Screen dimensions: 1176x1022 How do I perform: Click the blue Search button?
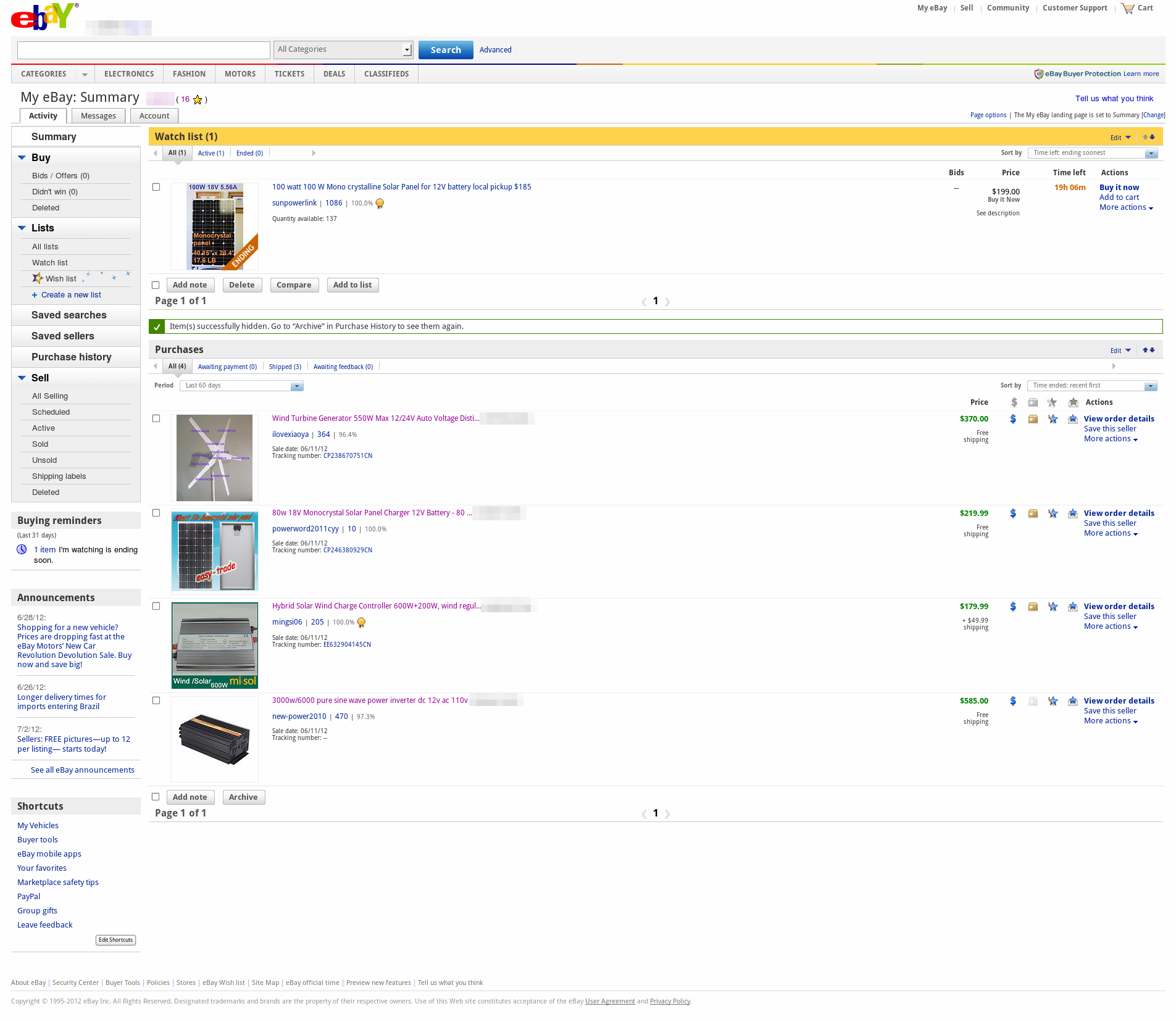(446, 50)
